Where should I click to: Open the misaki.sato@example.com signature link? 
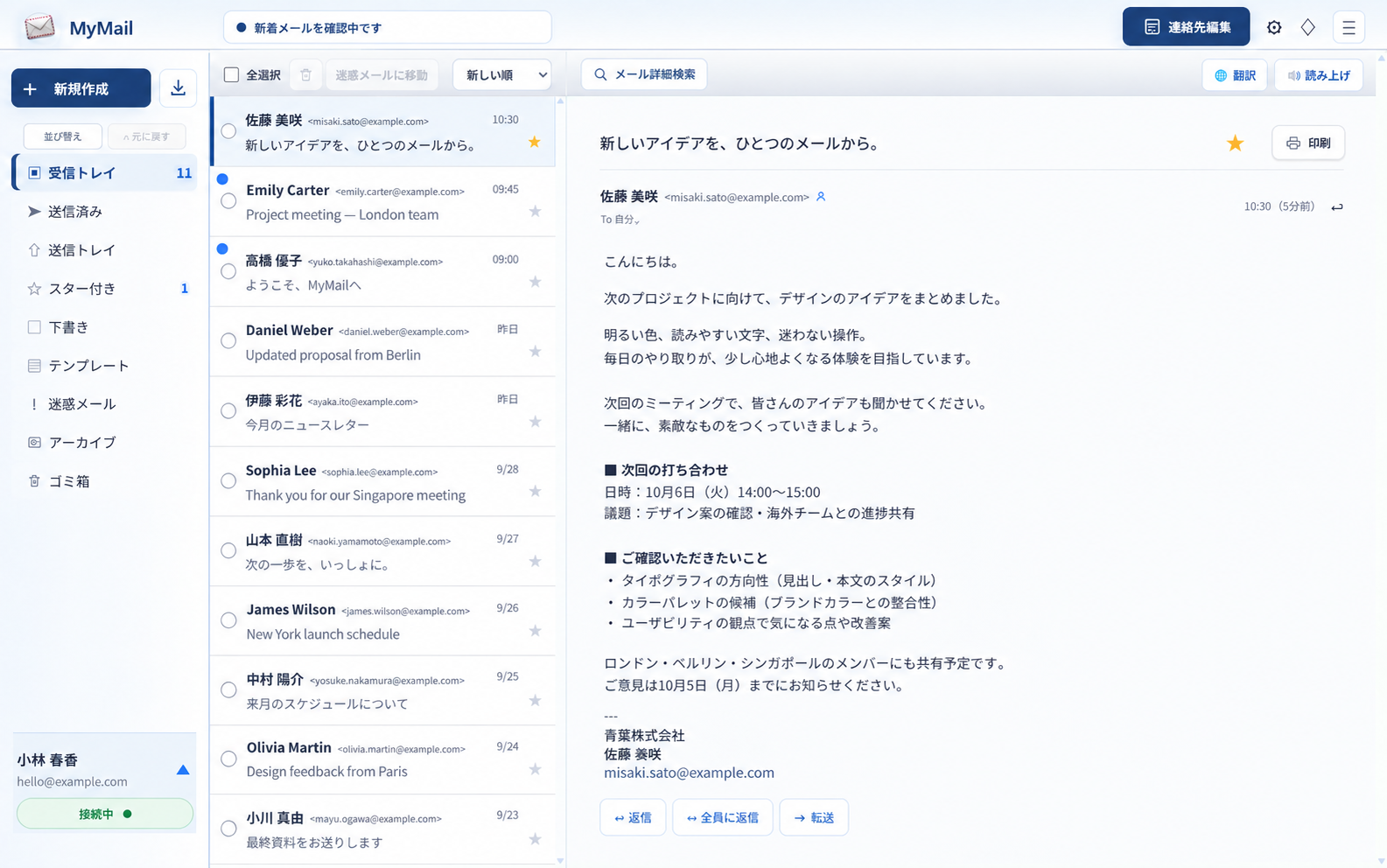[689, 773]
